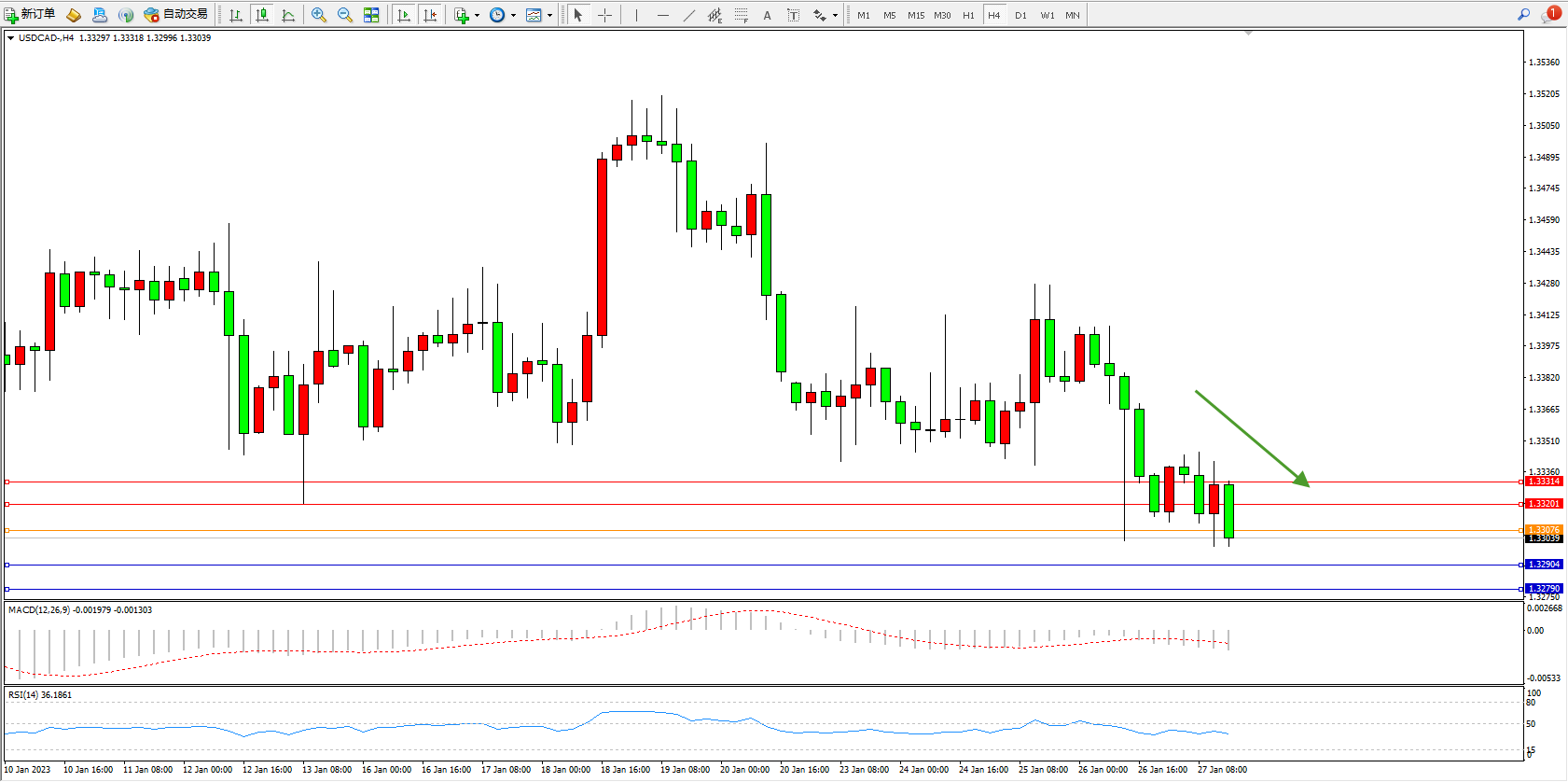This screenshot has width=1568, height=782.
Task: Open the notification chat bubble icon
Action: tap(1550, 15)
